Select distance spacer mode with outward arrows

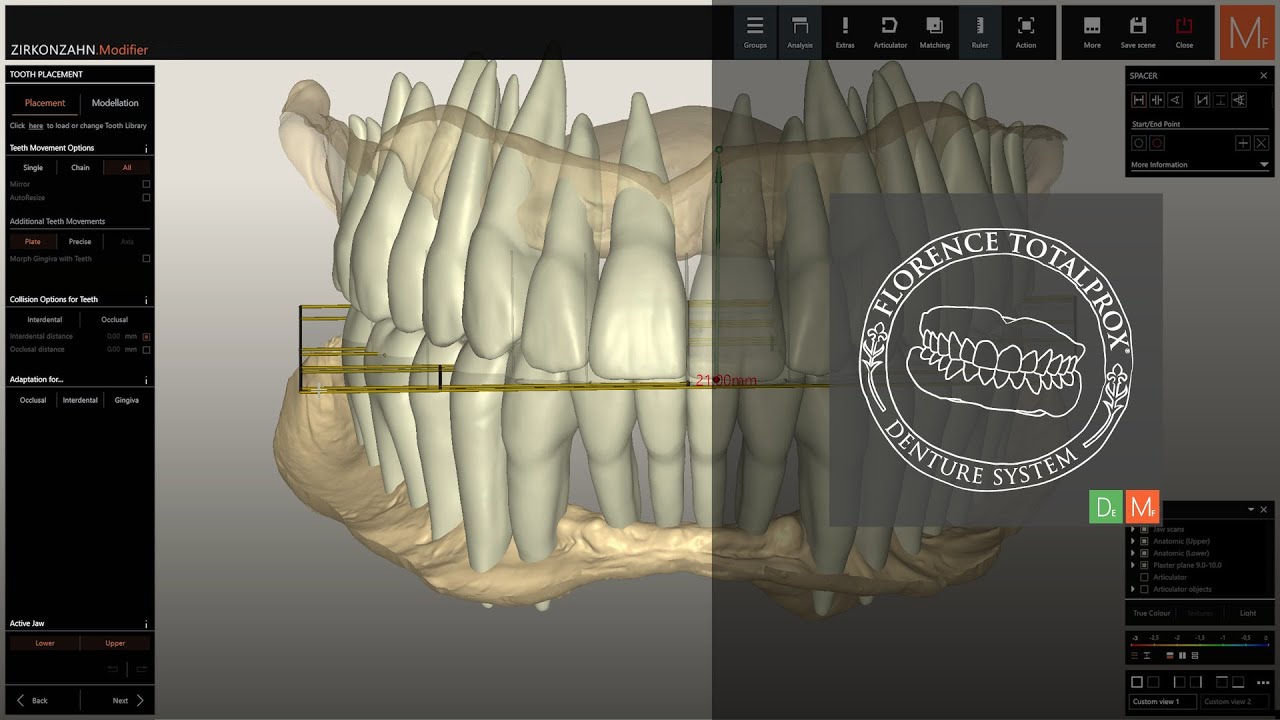point(1139,100)
